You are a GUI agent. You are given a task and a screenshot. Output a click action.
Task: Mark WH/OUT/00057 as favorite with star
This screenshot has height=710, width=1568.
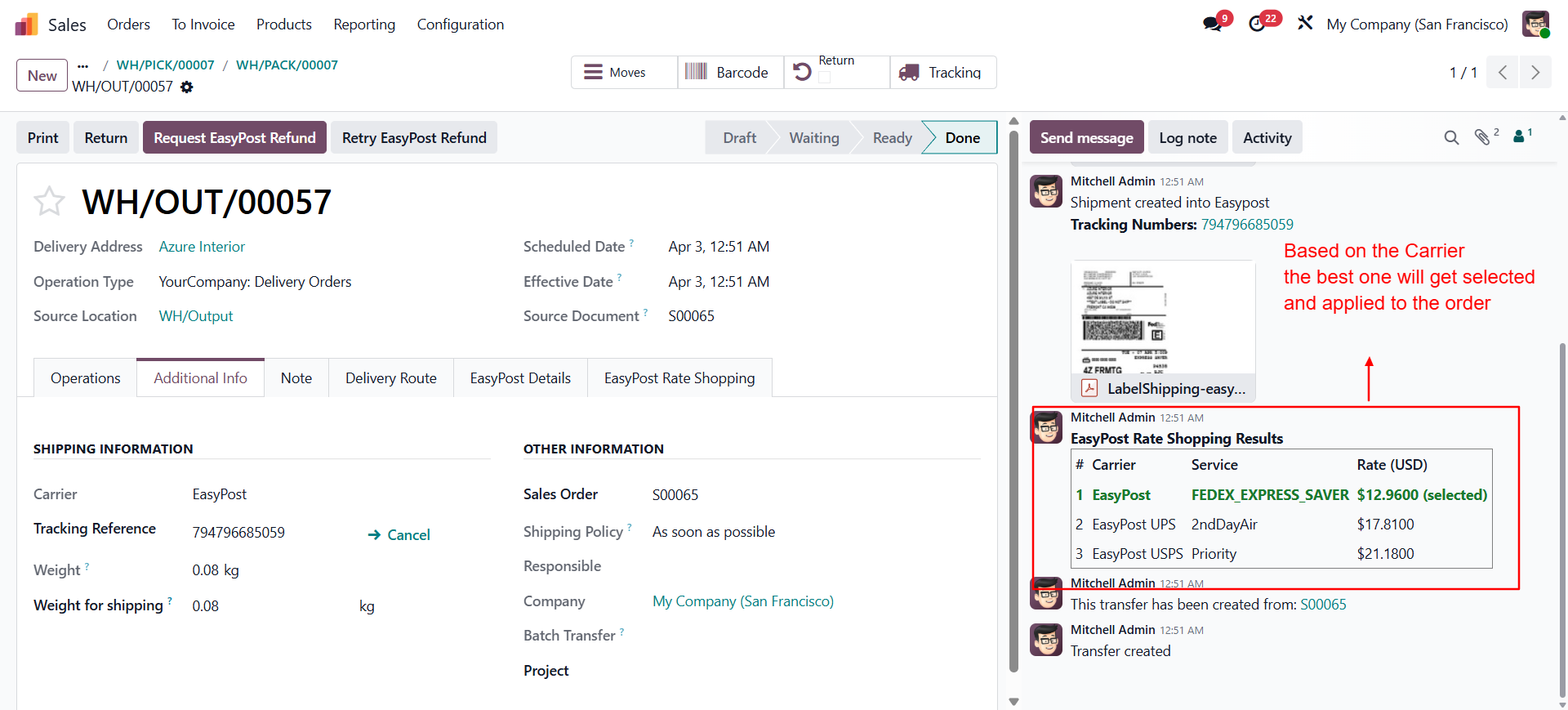point(49,201)
